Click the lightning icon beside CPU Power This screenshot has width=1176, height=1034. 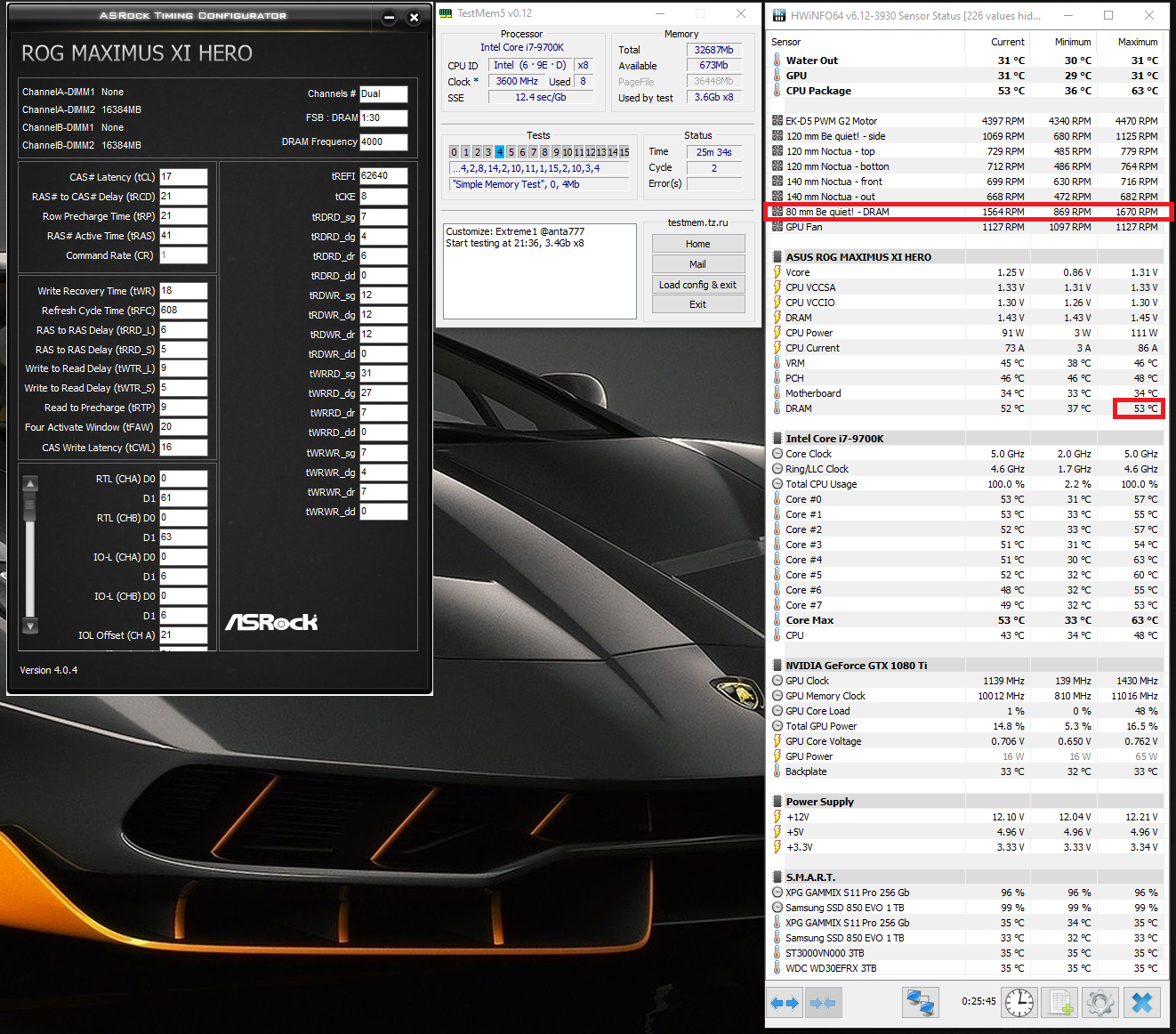coord(777,333)
